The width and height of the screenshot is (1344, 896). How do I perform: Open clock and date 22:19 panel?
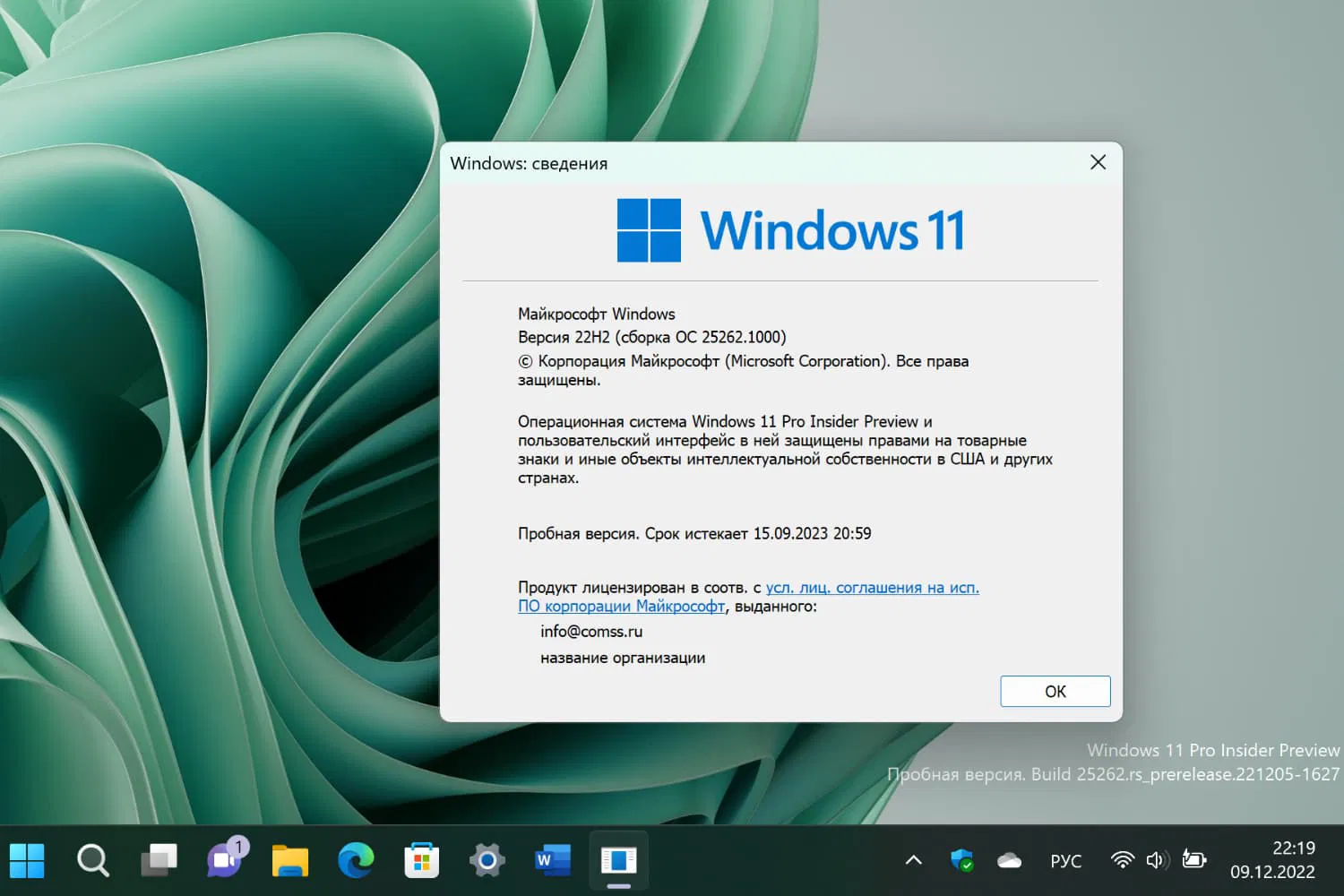1272,860
